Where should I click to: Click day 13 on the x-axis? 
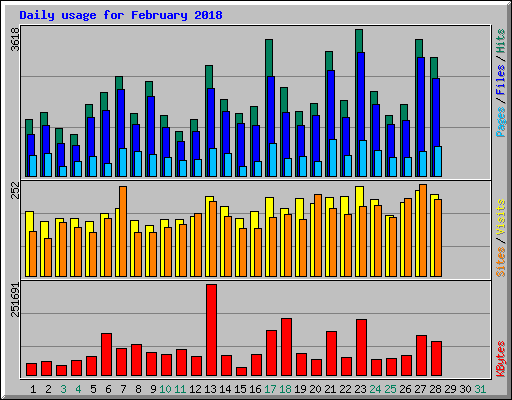click(x=210, y=389)
